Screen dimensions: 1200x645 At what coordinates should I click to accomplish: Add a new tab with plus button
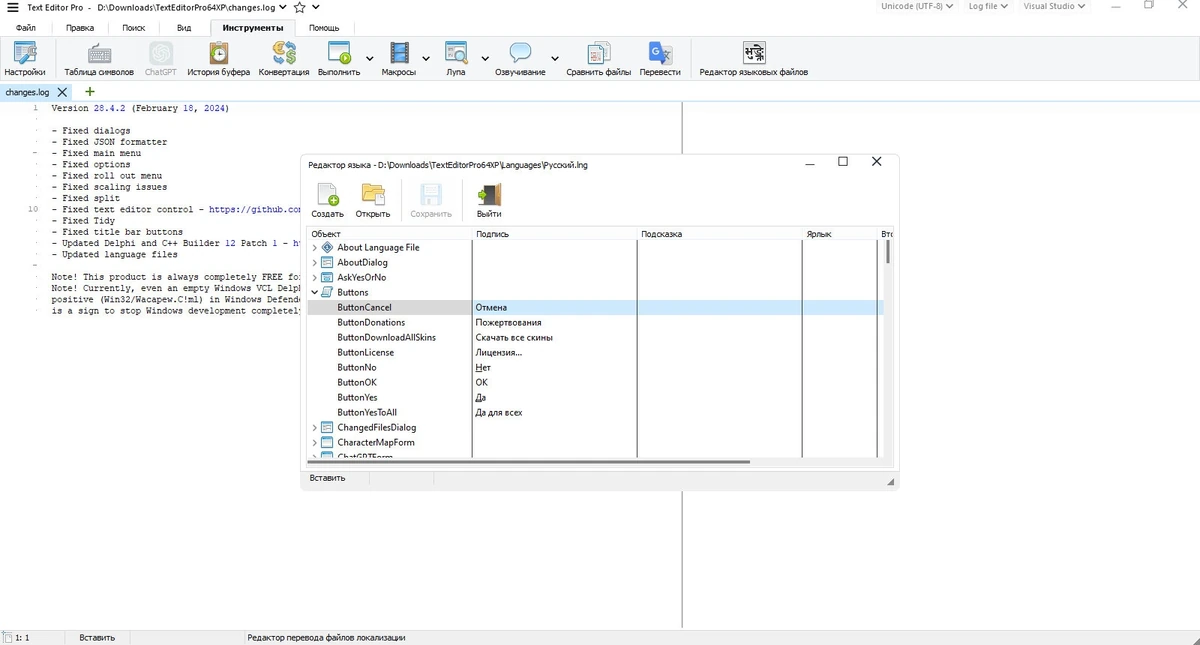click(x=90, y=92)
